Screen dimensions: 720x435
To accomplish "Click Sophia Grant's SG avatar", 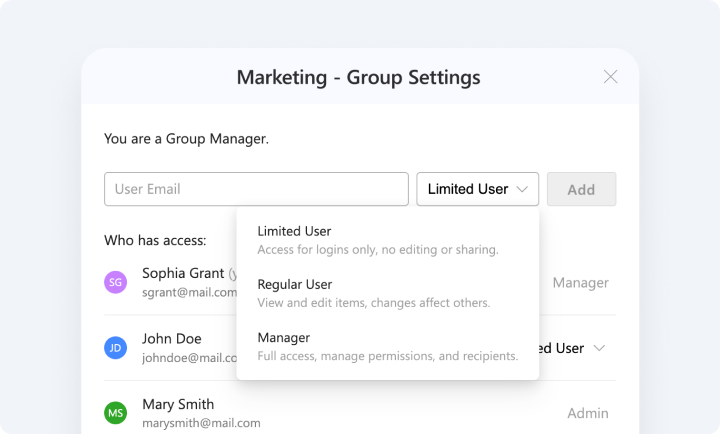I will [116, 282].
